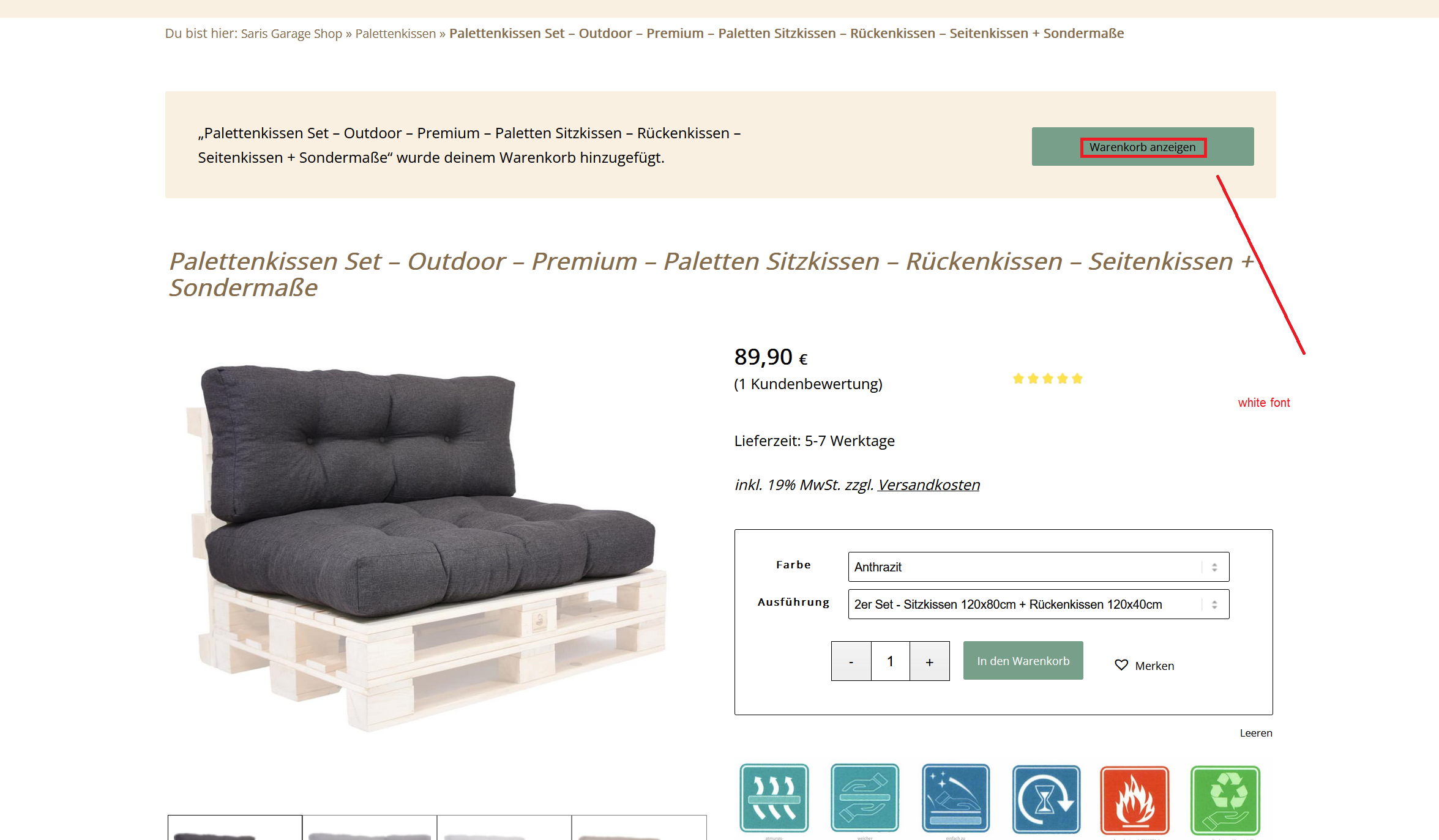Click the In den Warenkorb button
The height and width of the screenshot is (840, 1439).
point(1023,661)
